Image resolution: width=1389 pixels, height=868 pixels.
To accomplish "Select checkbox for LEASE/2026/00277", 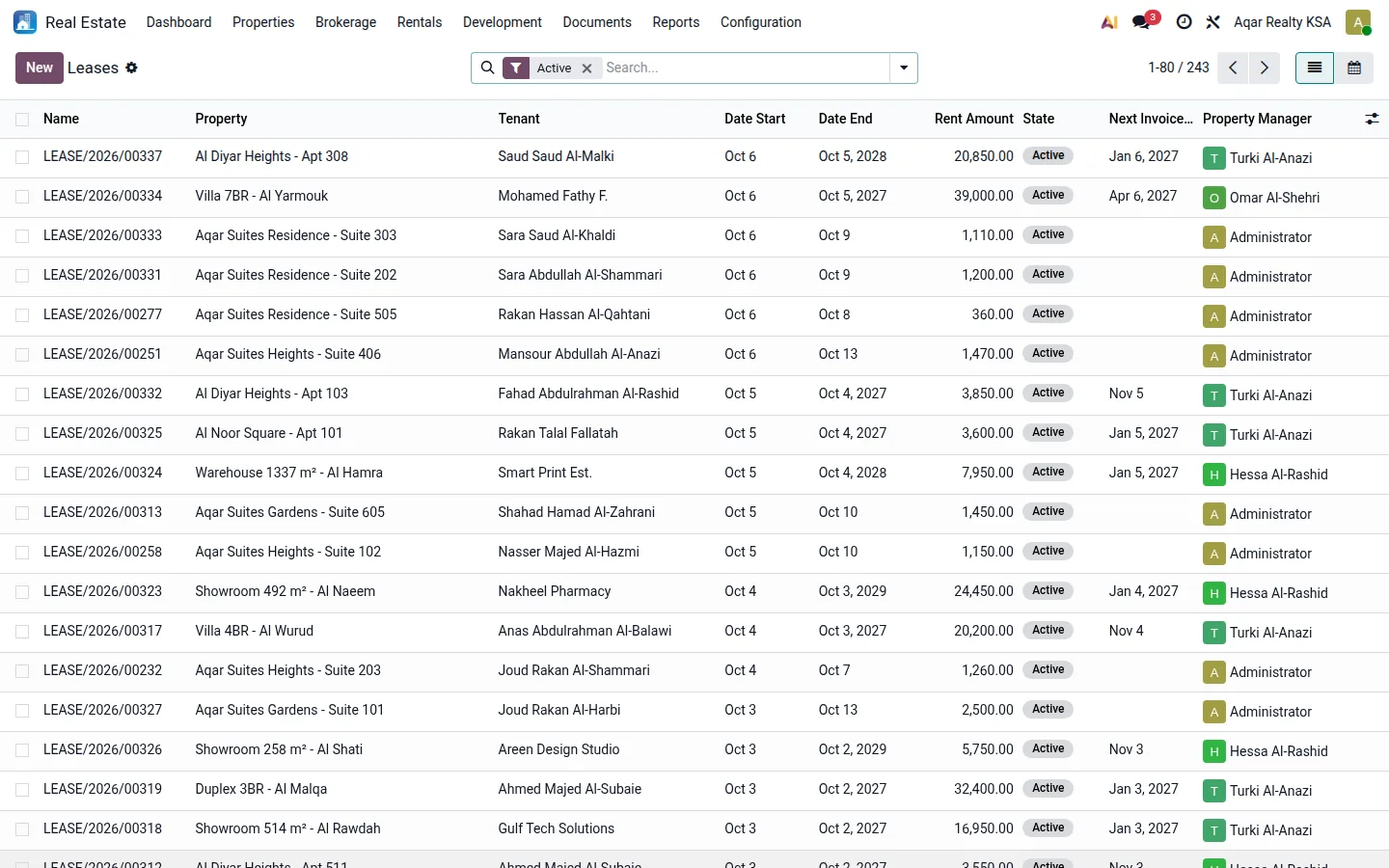I will pos(22,315).
